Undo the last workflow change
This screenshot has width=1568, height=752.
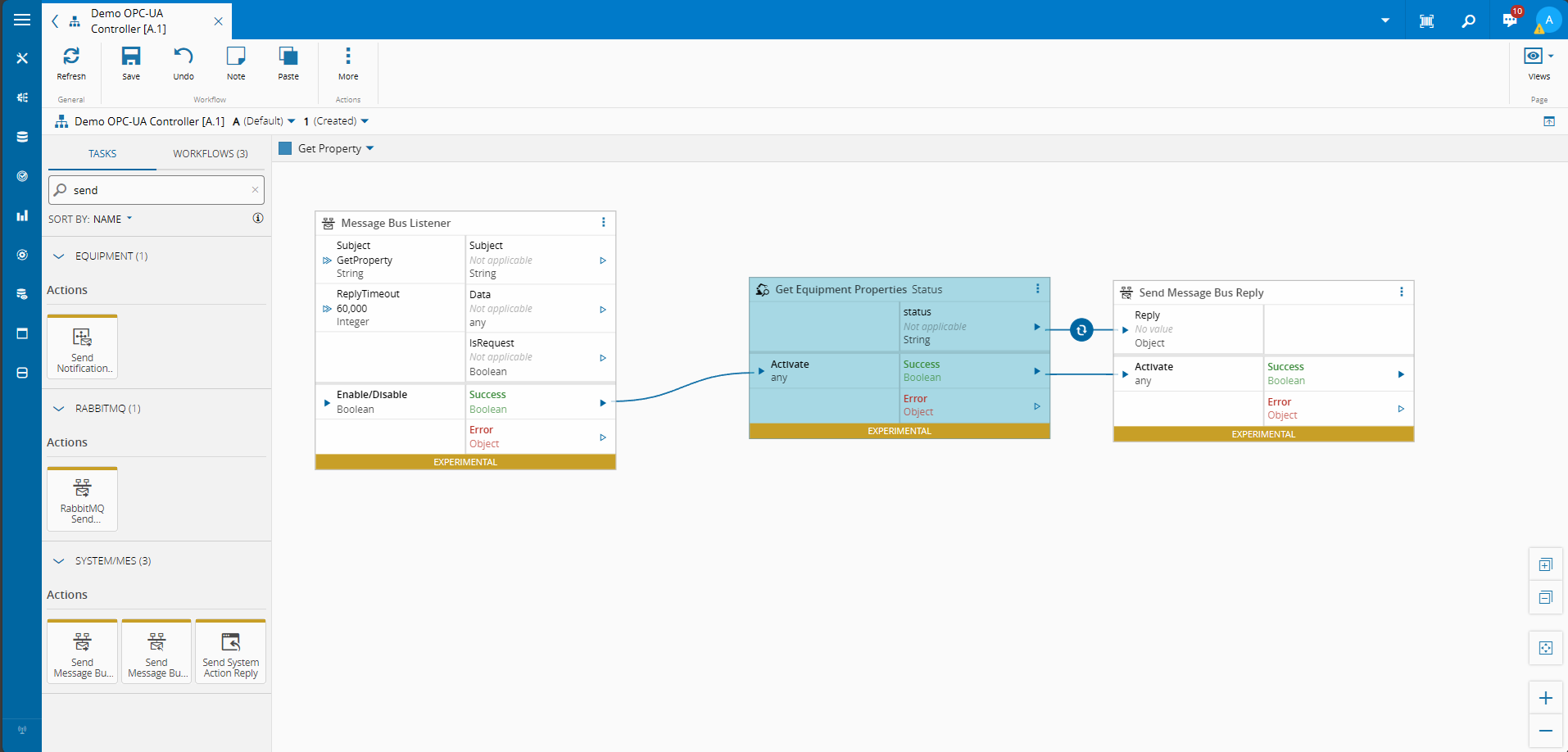(184, 63)
